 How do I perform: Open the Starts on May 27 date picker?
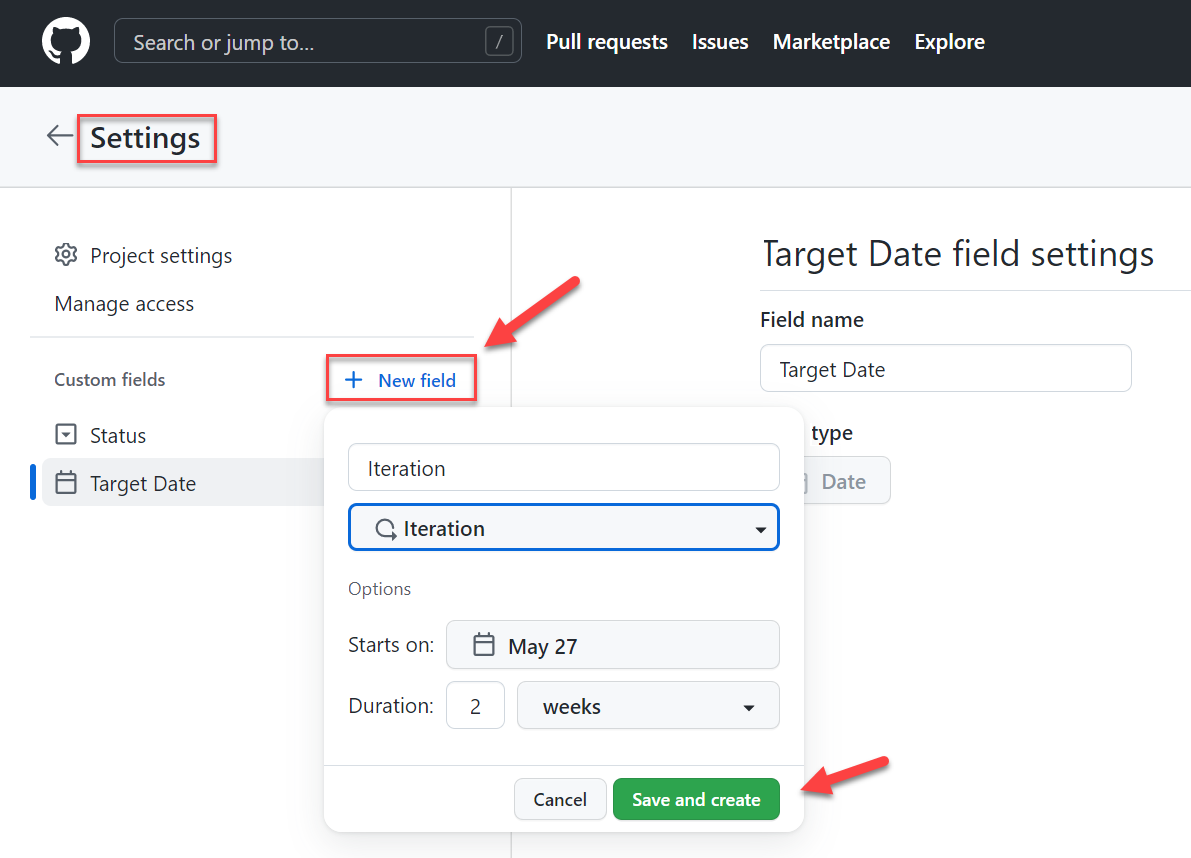pos(612,645)
